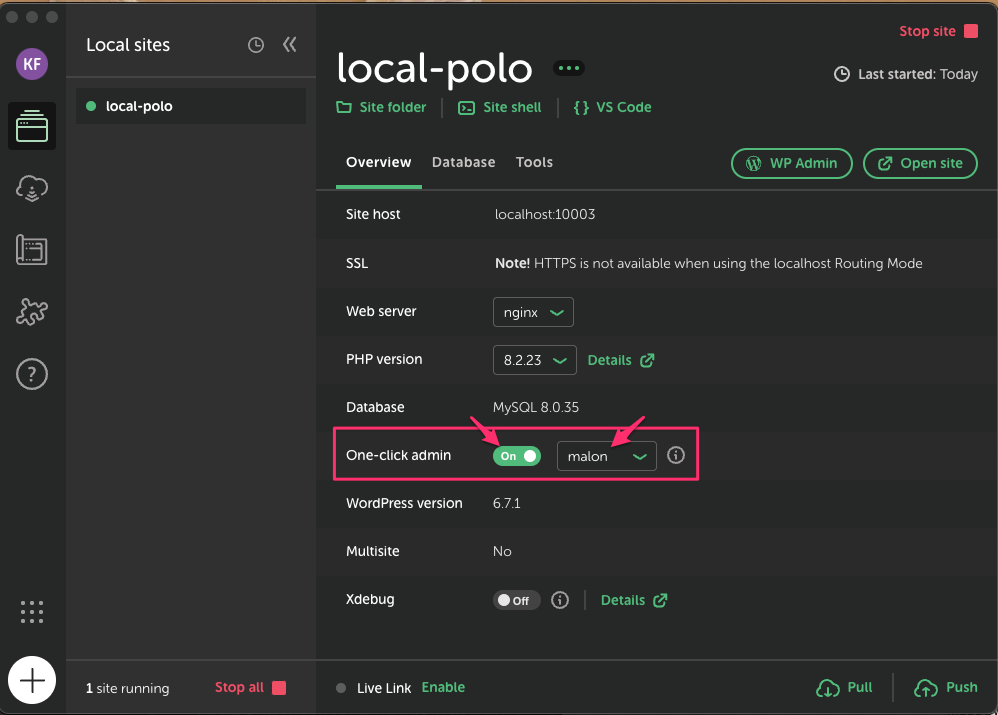Open the apps grid icon

tap(32, 611)
